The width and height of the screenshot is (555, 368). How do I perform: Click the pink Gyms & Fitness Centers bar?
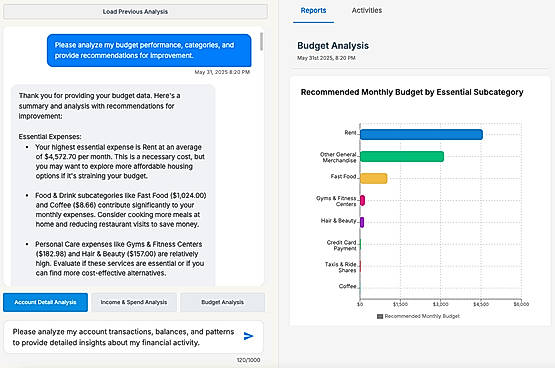(362, 200)
